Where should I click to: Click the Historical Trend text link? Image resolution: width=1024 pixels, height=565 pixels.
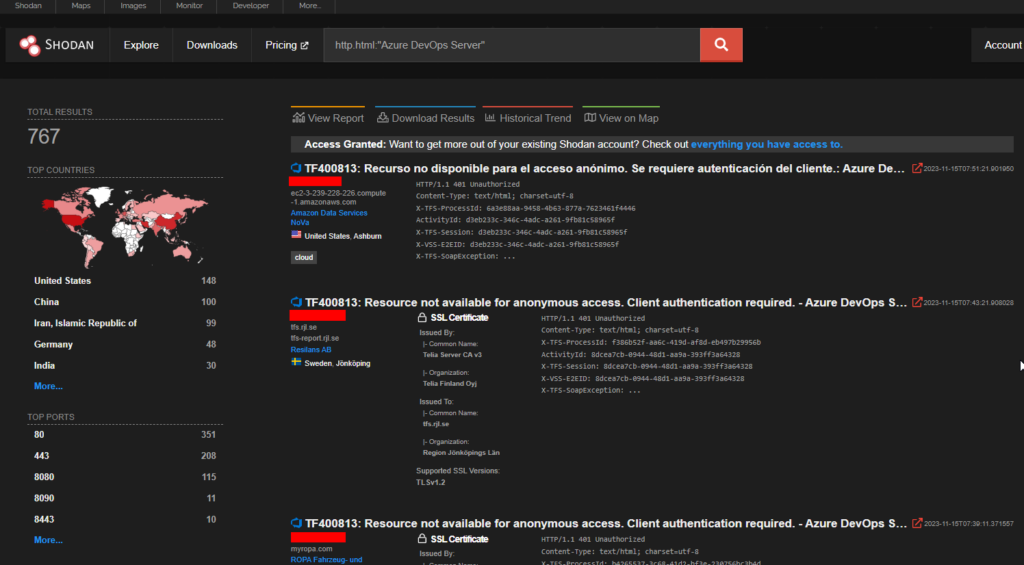(x=535, y=118)
